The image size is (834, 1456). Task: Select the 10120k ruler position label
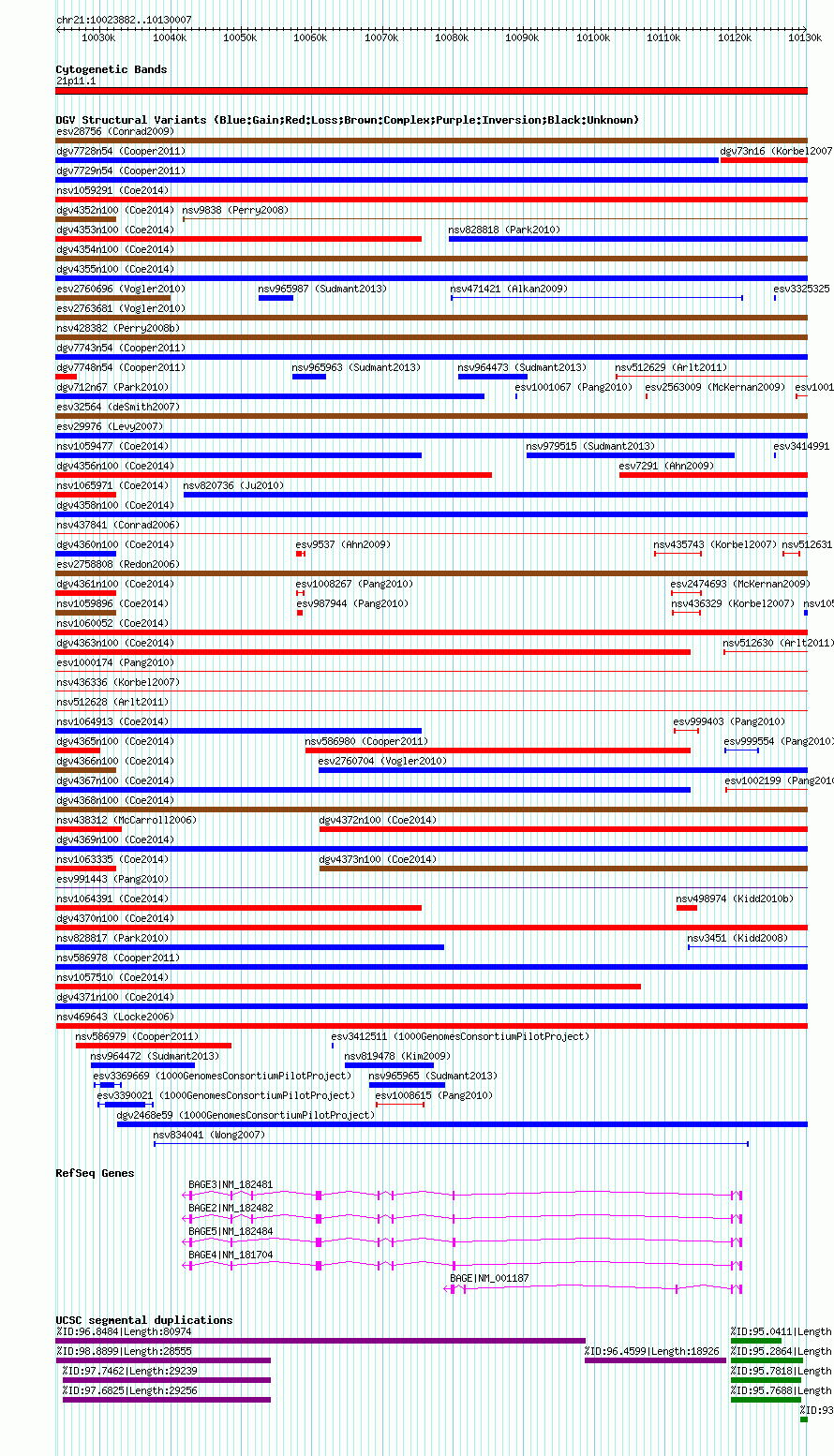coord(735,38)
